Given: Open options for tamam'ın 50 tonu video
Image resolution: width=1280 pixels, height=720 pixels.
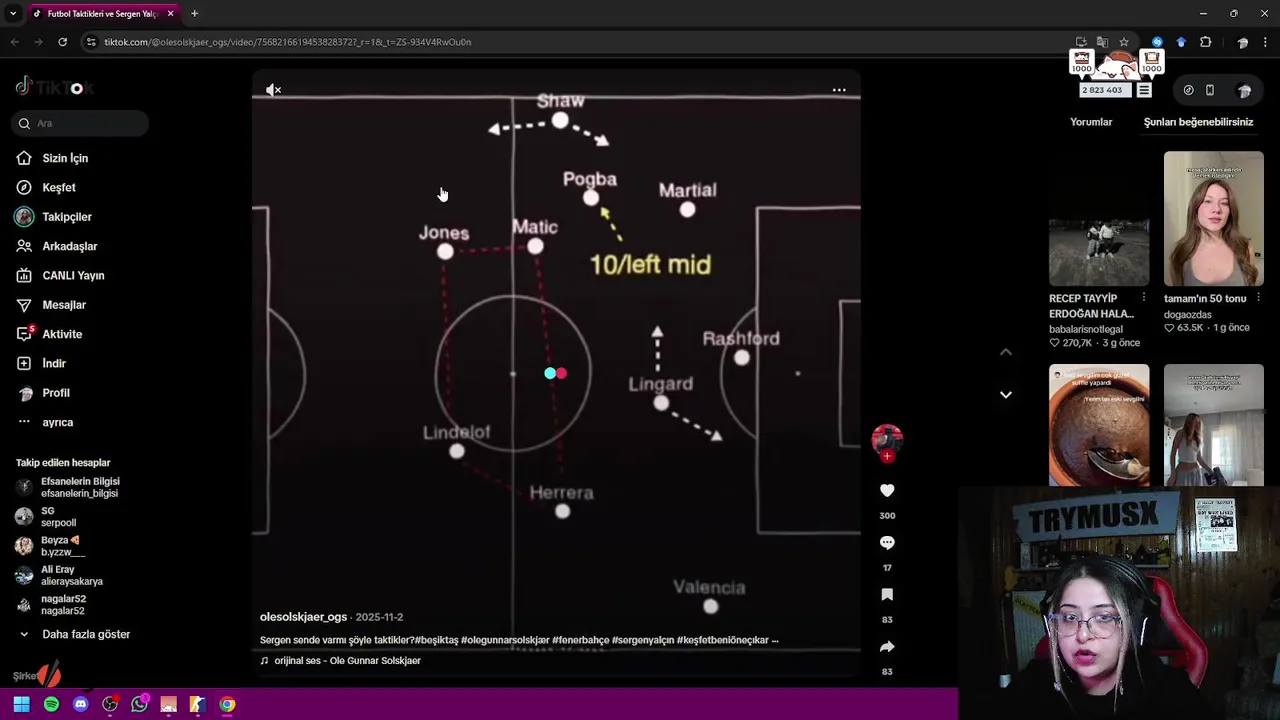Looking at the screenshot, I should tap(1258, 298).
